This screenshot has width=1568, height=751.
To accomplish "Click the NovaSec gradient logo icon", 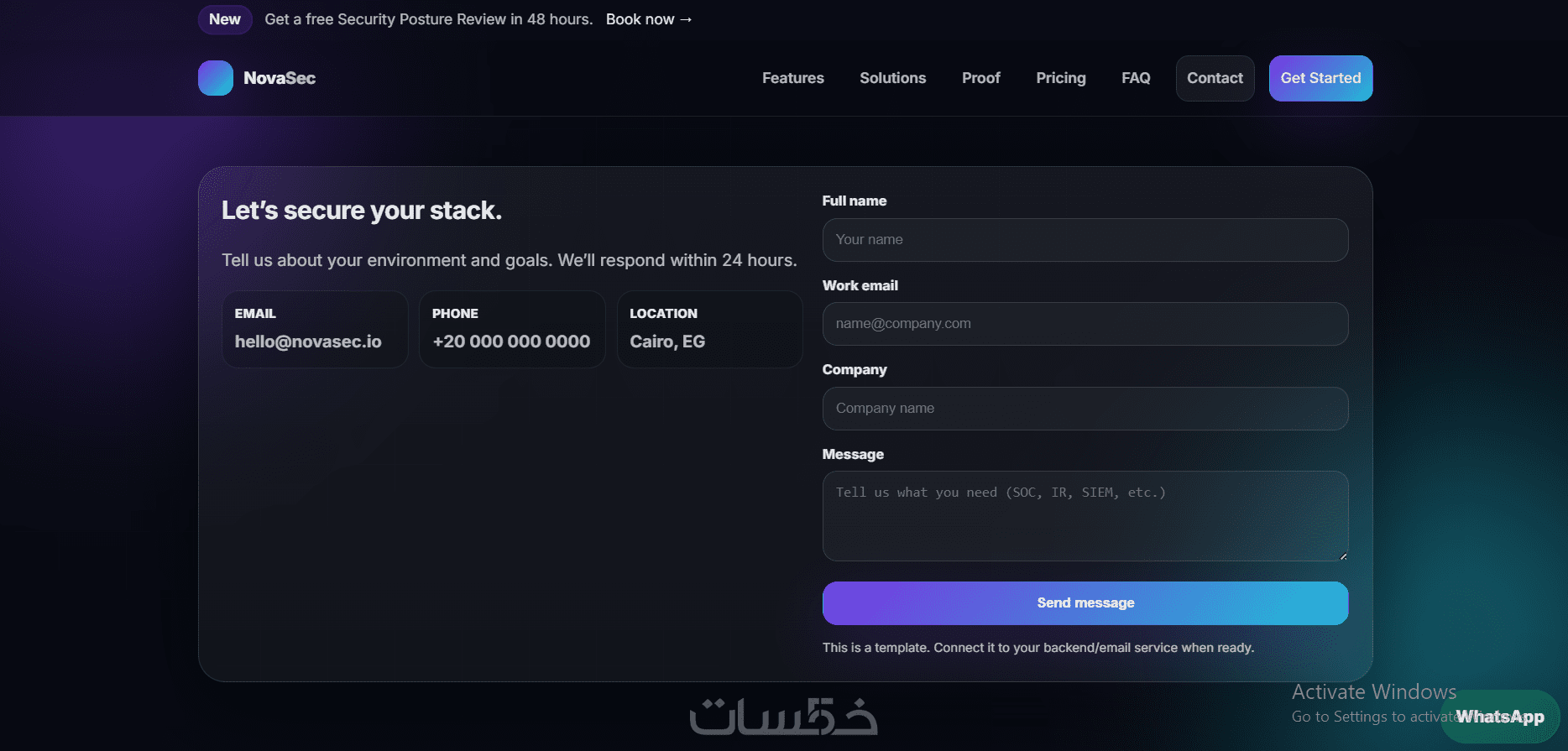I will tap(216, 78).
